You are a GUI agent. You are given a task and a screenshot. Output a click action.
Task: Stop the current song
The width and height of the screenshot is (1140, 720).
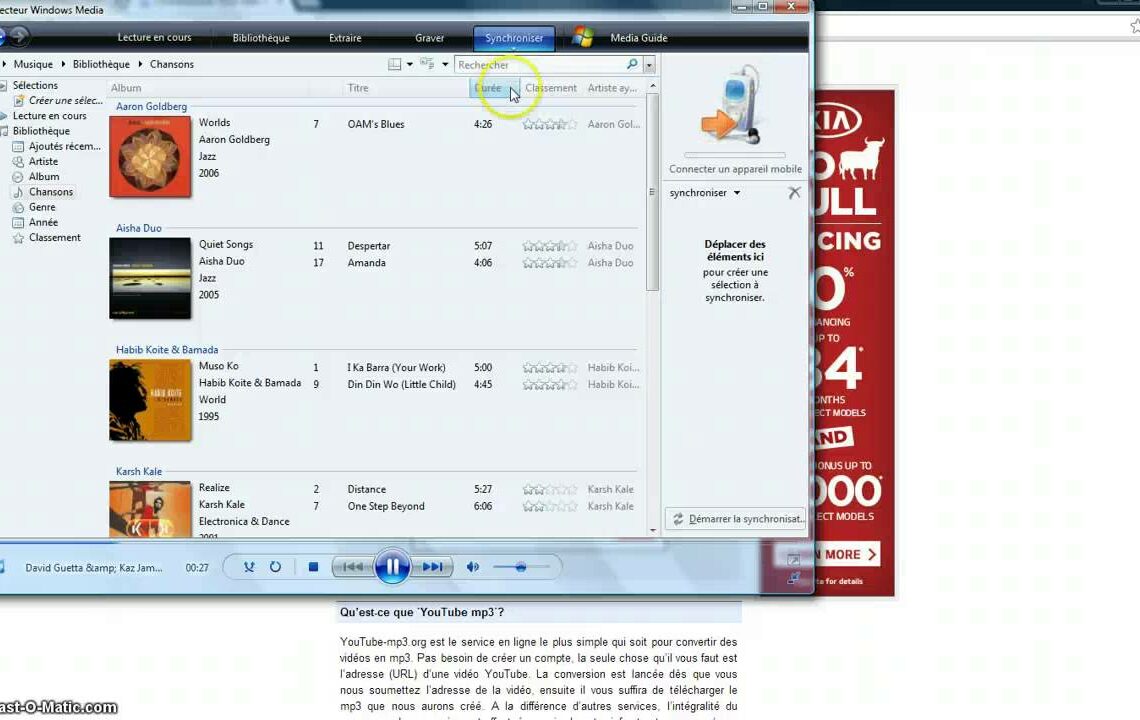[x=313, y=567]
